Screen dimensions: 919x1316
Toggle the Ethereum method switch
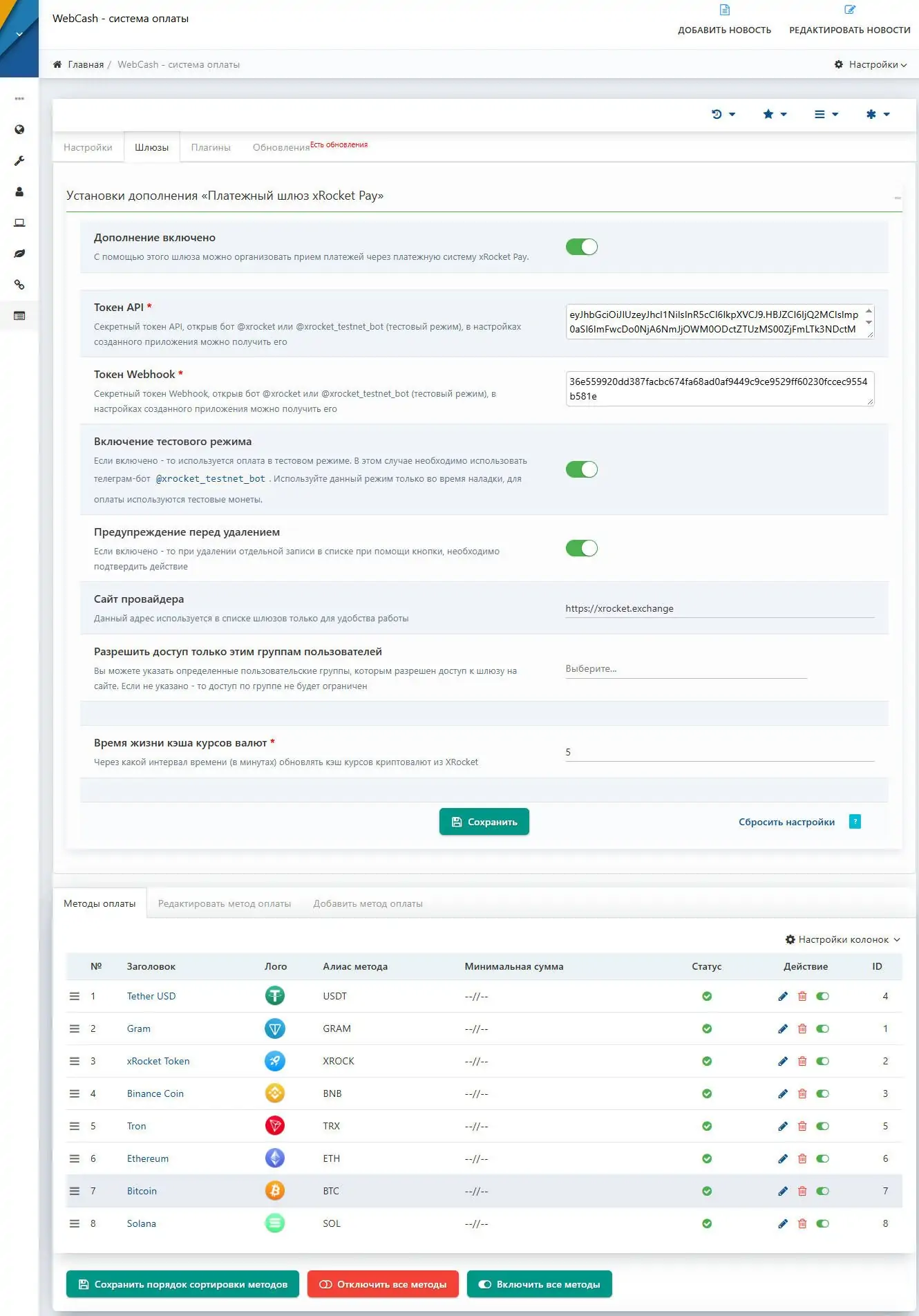point(822,1158)
